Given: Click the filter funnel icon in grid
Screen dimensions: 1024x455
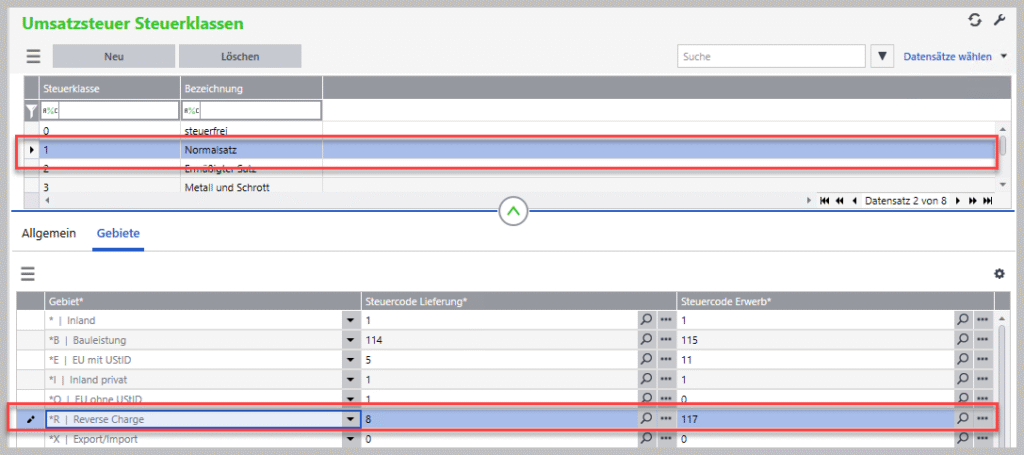Looking at the screenshot, I should pyautogui.click(x=31, y=110).
